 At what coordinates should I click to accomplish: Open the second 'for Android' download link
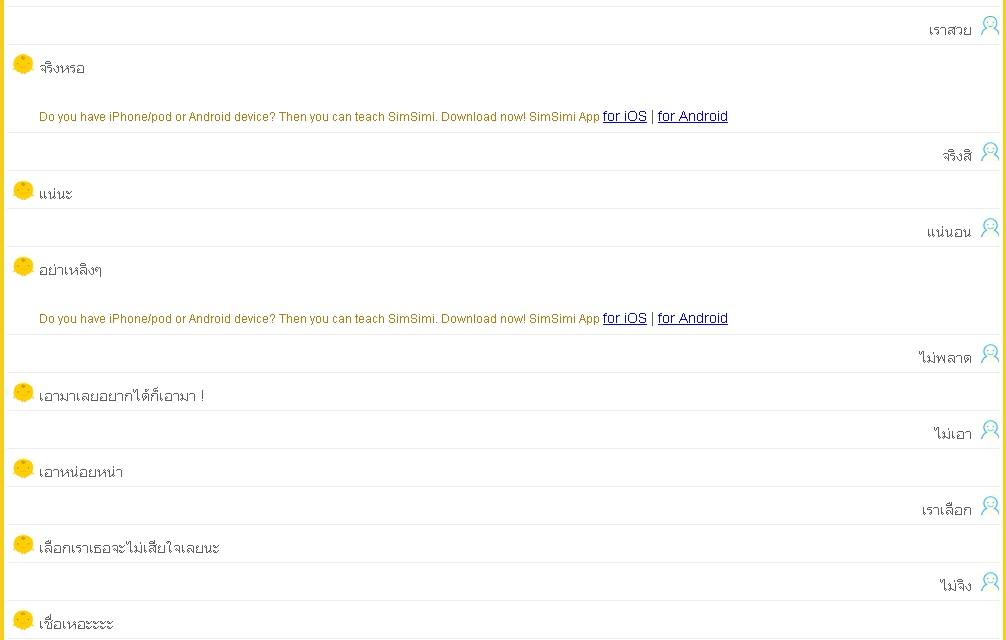(692, 318)
